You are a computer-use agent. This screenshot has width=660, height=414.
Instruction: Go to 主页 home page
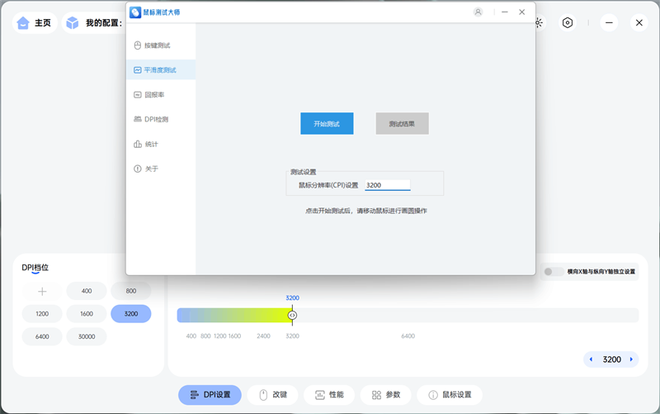tap(34, 22)
